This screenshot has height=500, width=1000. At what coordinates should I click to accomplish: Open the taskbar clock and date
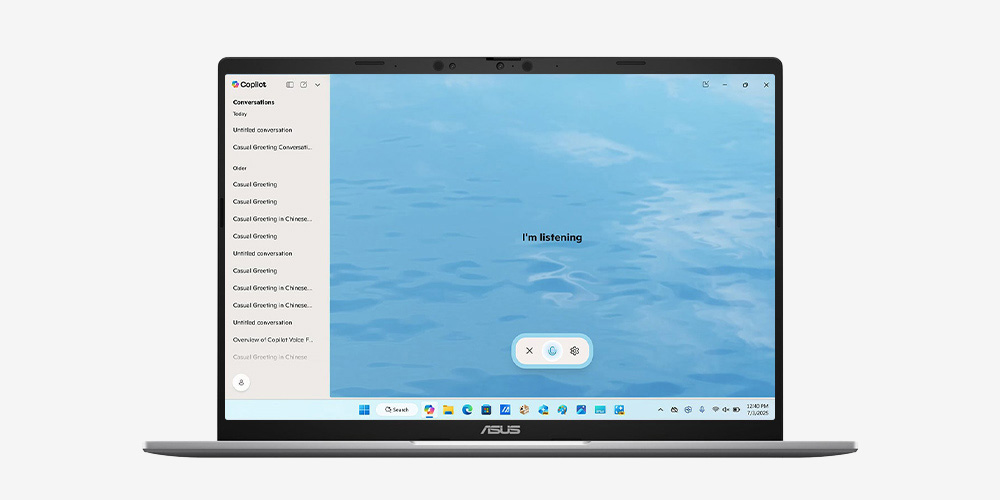pyautogui.click(x=757, y=410)
